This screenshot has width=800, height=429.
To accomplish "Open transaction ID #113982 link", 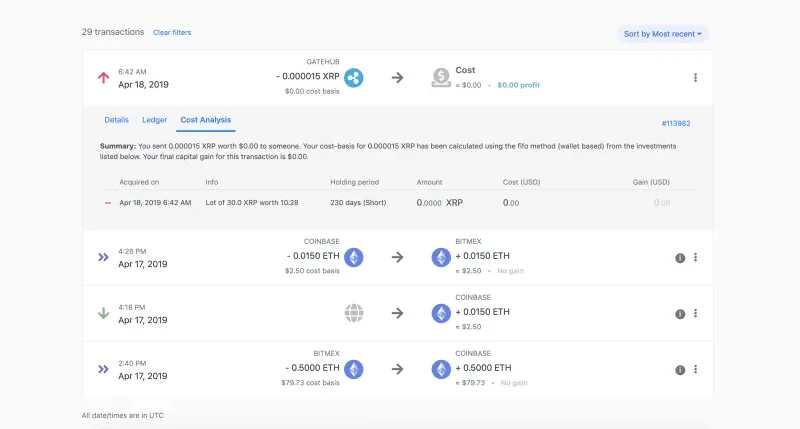I will pos(676,123).
